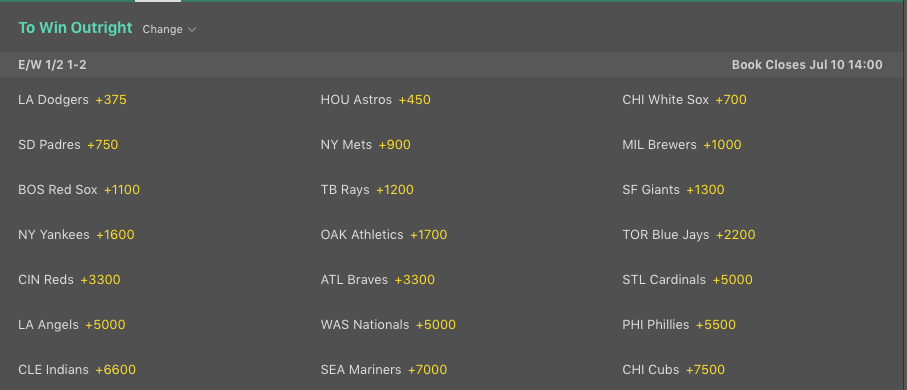
Task: Select ATL Braves +3300 bet
Action: [378, 279]
